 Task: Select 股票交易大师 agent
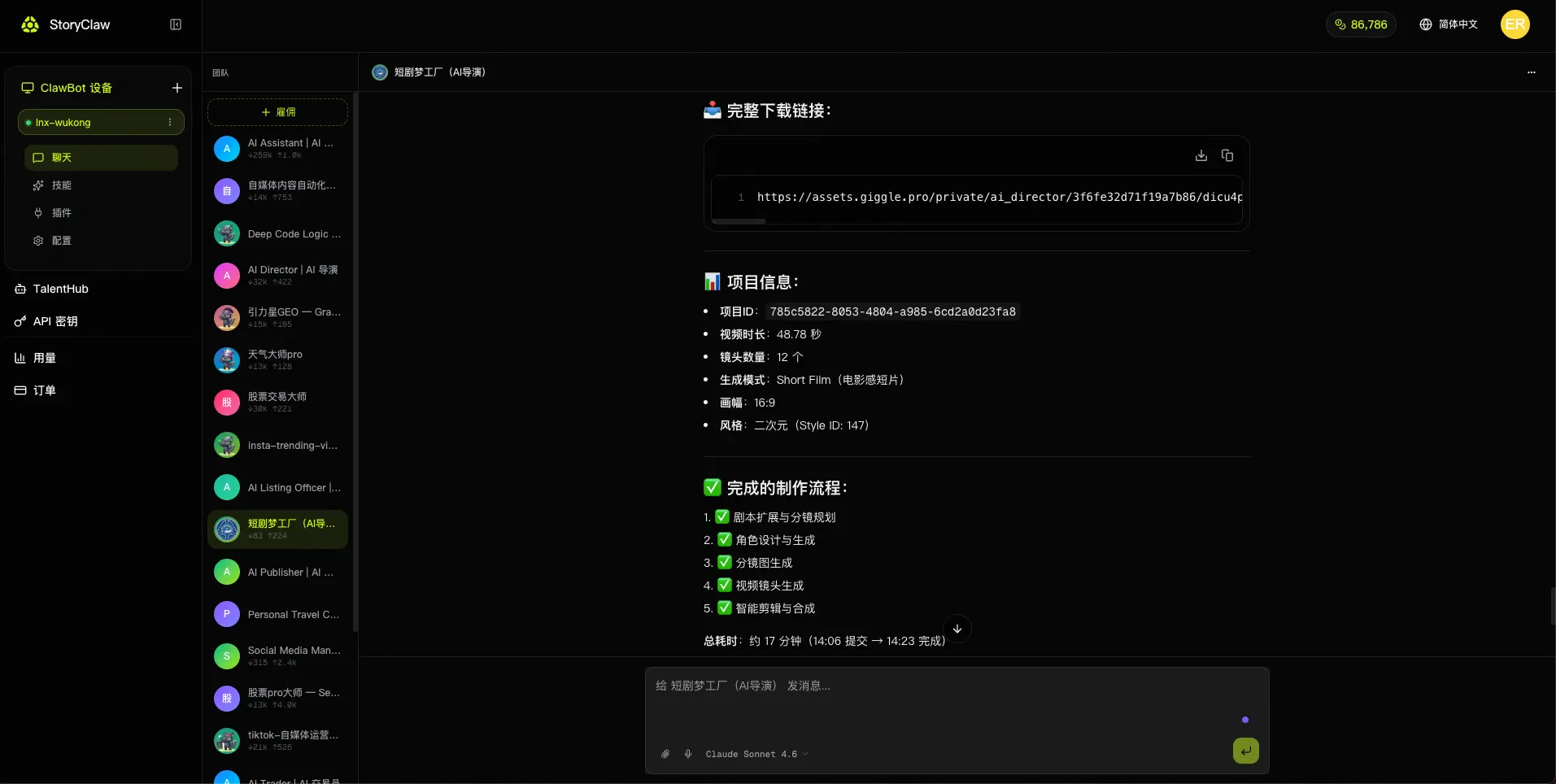click(x=277, y=402)
